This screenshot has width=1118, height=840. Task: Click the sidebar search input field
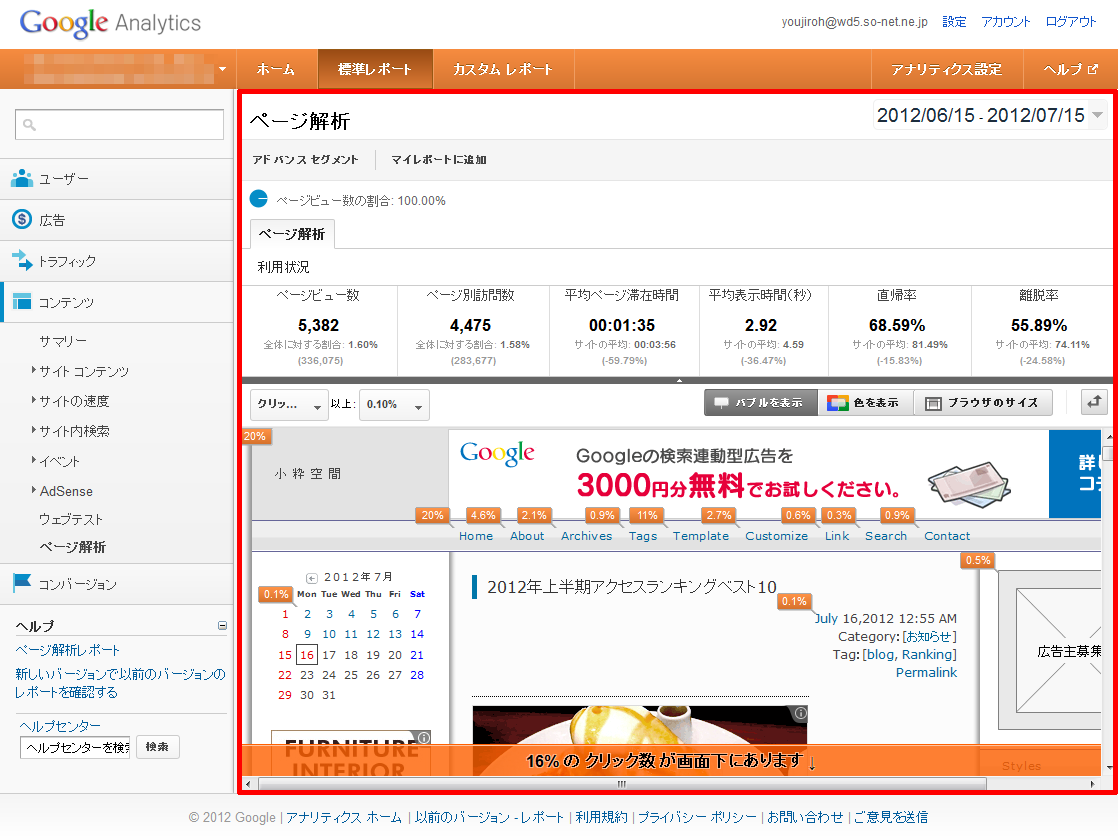119,125
